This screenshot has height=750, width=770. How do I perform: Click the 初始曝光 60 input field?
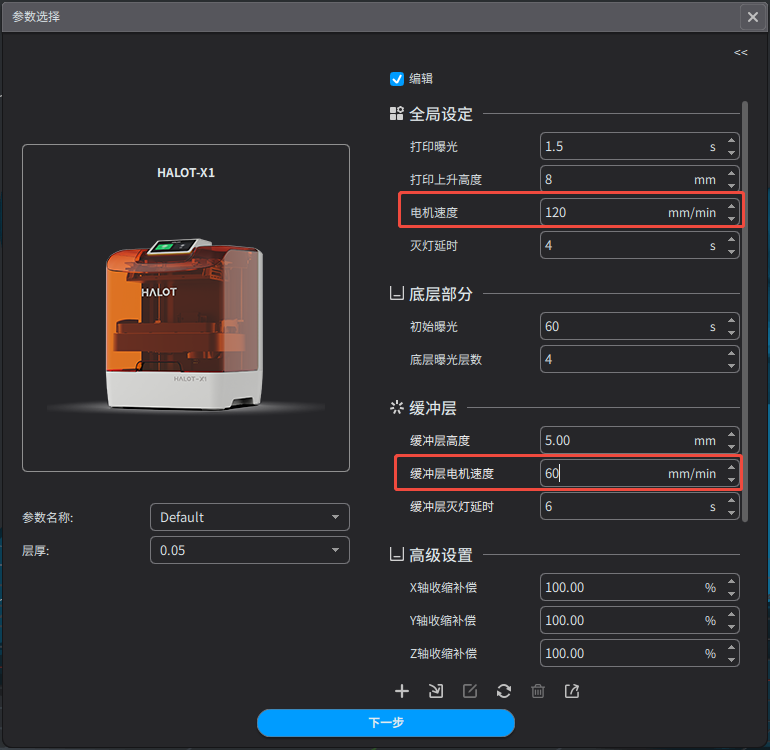point(639,326)
